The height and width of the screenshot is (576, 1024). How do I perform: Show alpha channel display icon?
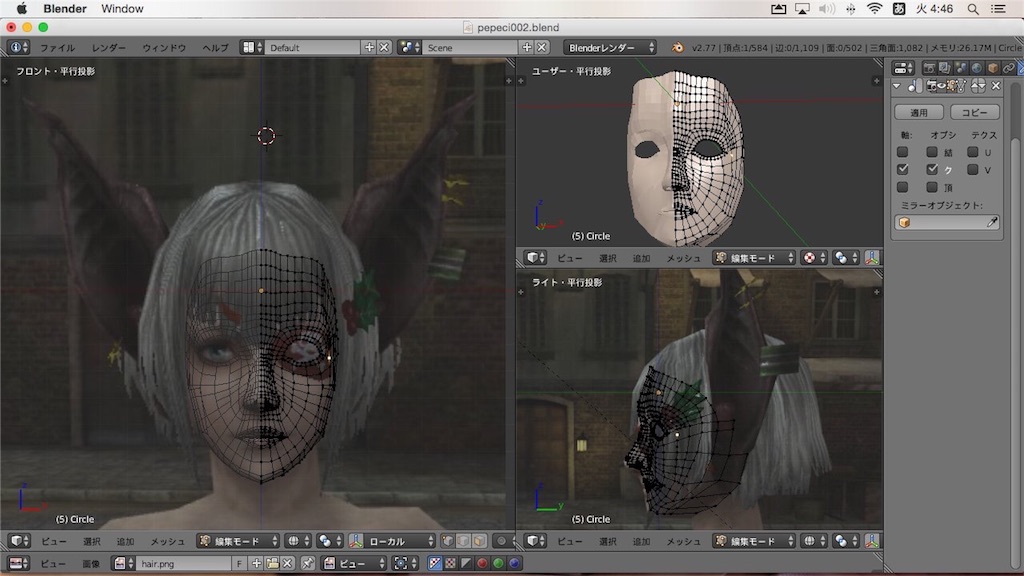466,563
